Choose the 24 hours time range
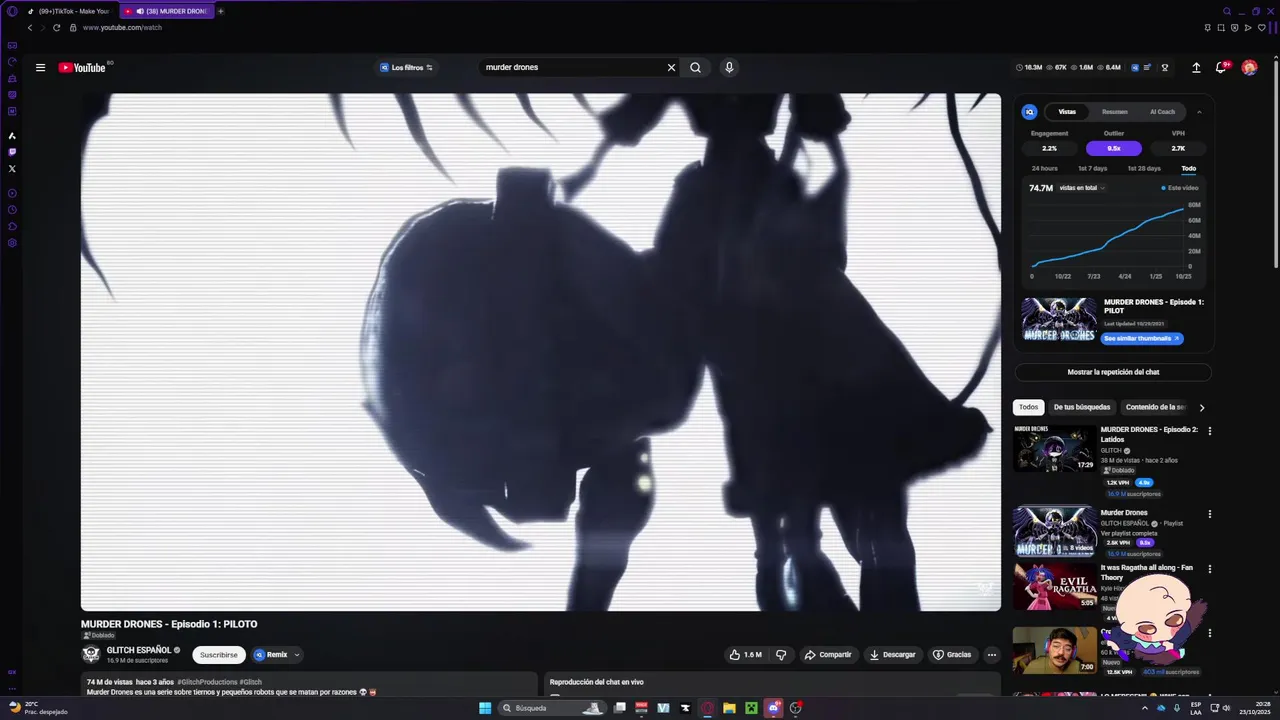 [1044, 168]
